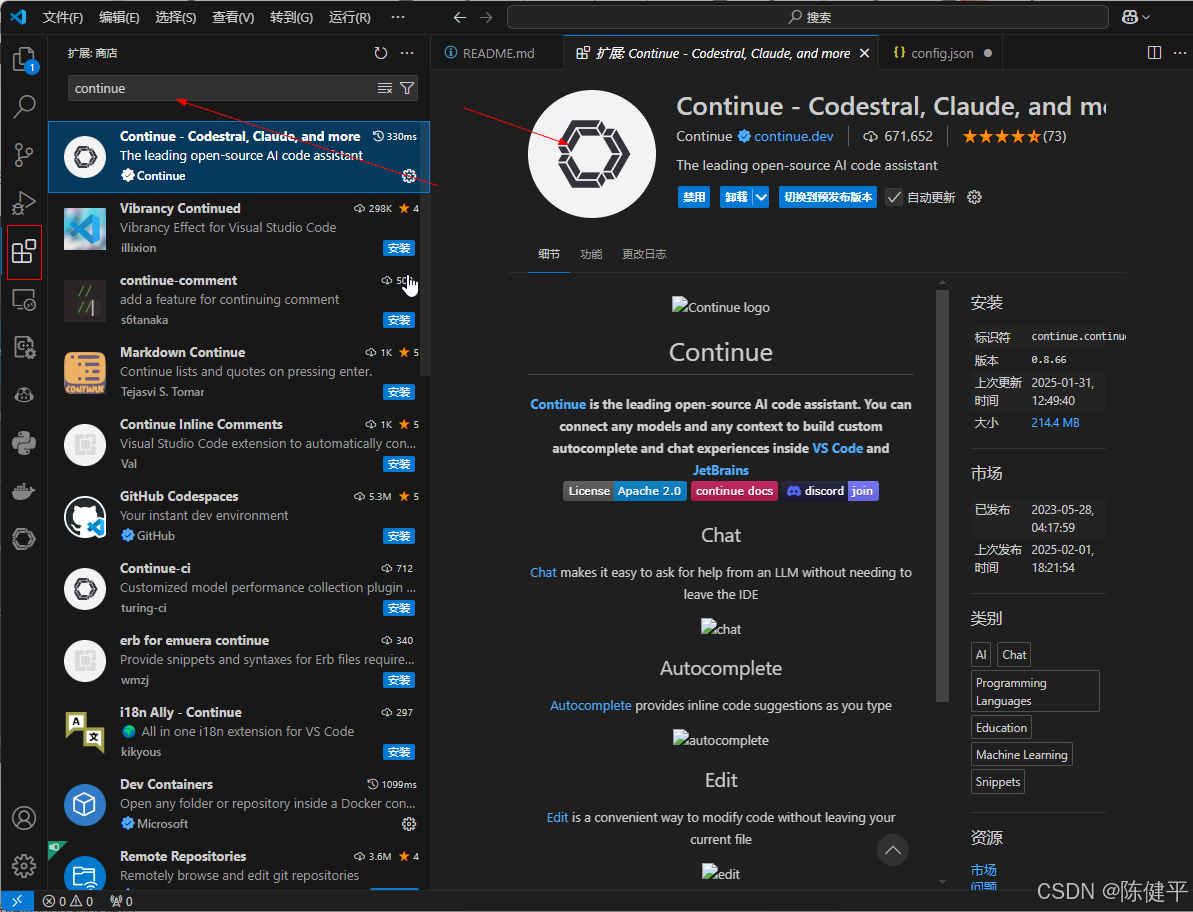Click the discord join badge
This screenshot has height=912, width=1193.
click(831, 491)
